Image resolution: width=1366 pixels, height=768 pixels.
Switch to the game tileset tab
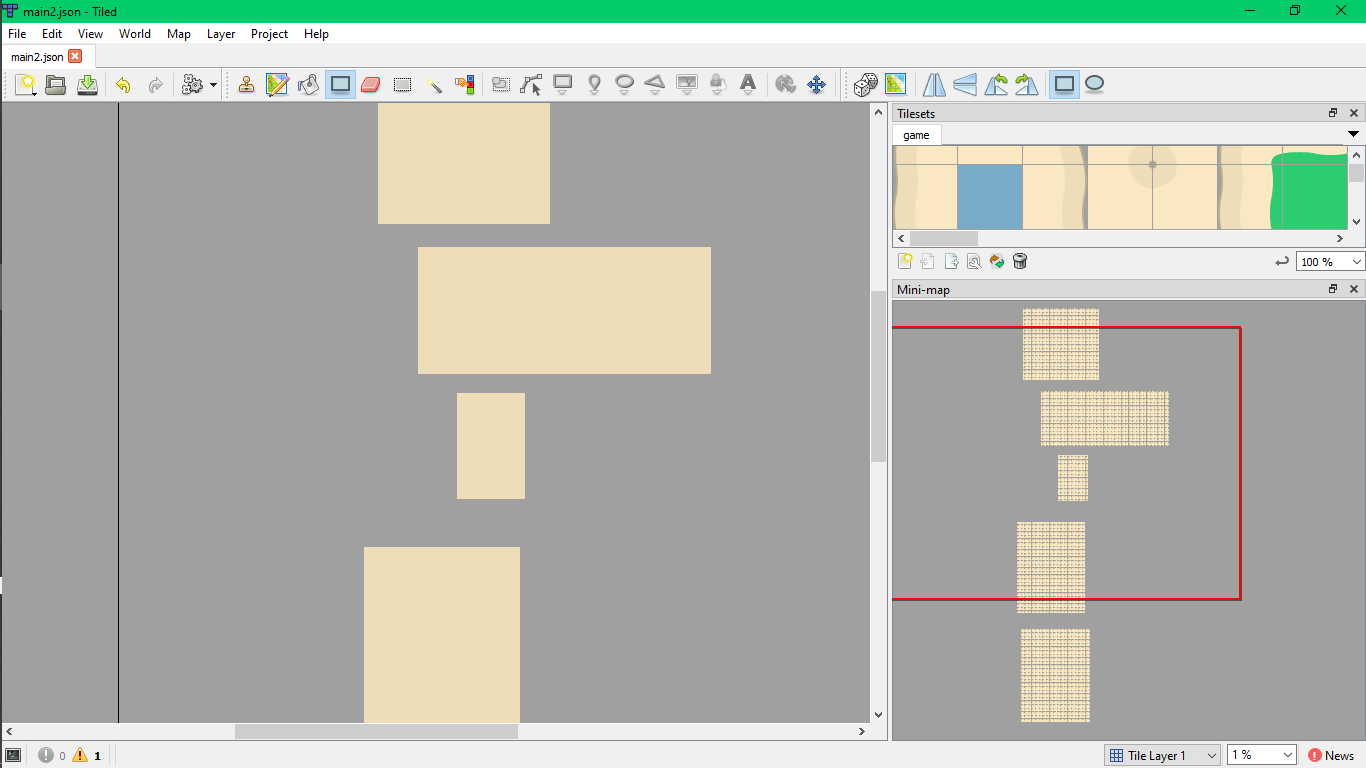(x=916, y=134)
